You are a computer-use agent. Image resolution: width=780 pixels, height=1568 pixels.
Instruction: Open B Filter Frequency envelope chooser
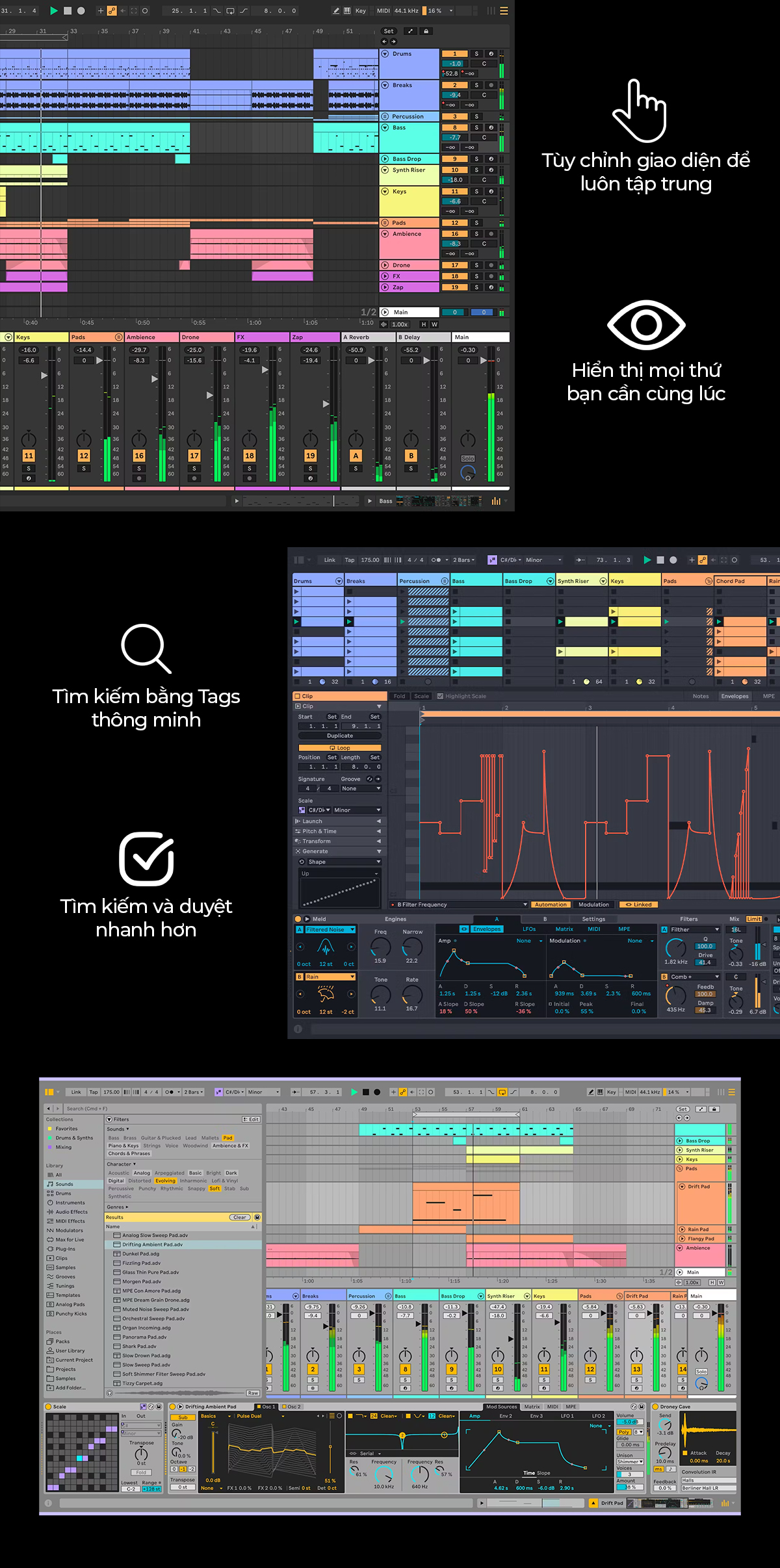coord(458,905)
